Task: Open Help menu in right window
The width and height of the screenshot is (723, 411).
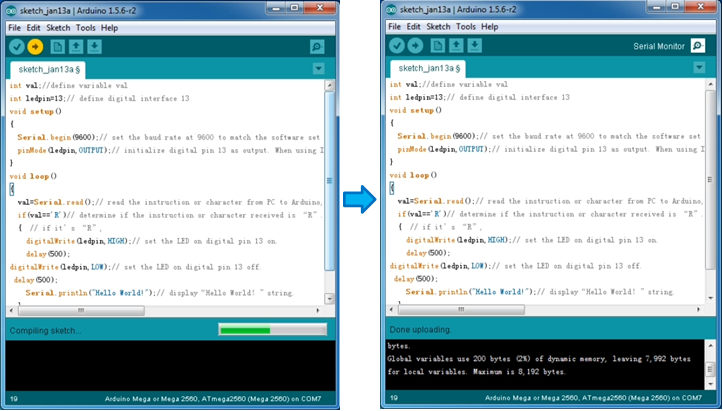Action: click(x=489, y=27)
